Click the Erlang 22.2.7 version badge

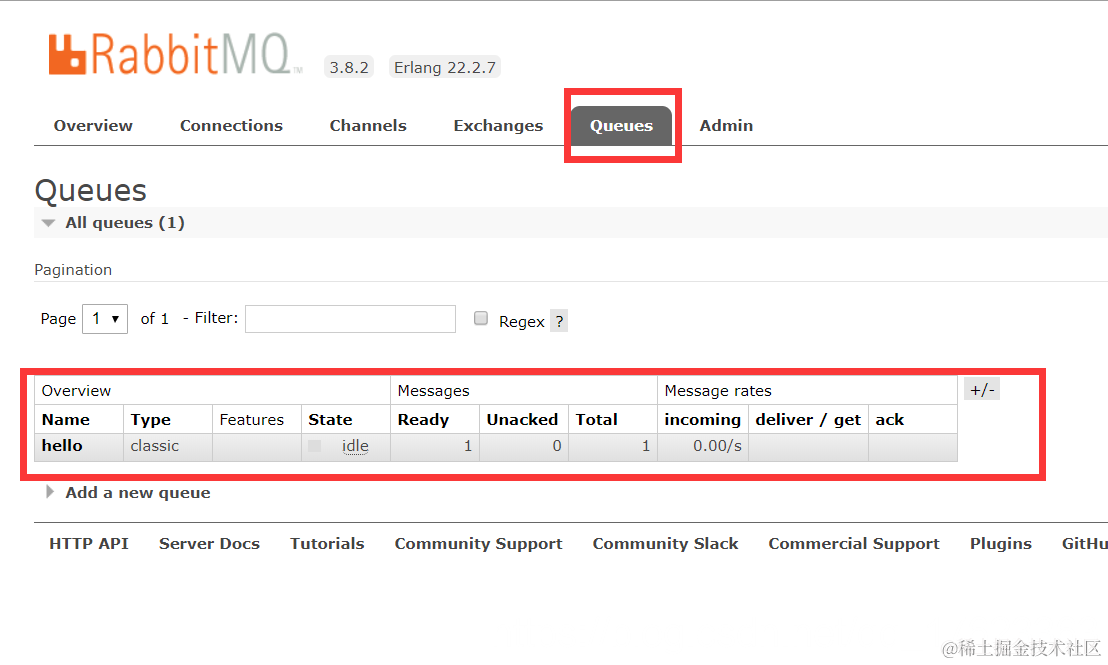[x=444, y=67]
